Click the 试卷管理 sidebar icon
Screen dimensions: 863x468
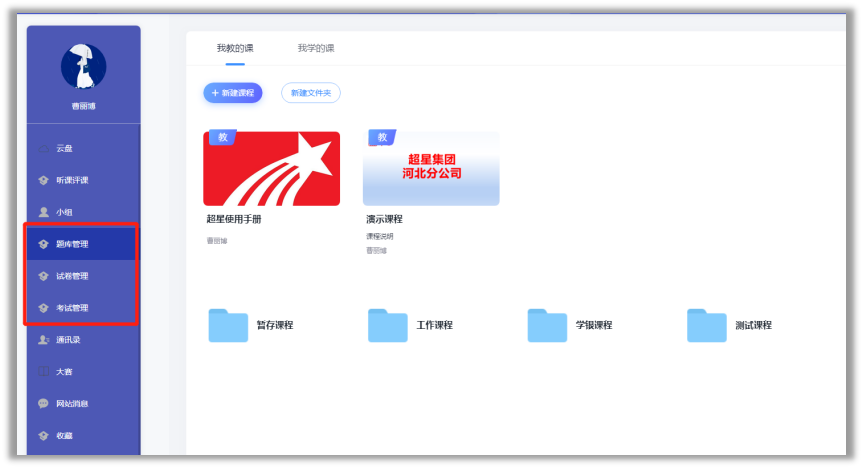[43, 276]
